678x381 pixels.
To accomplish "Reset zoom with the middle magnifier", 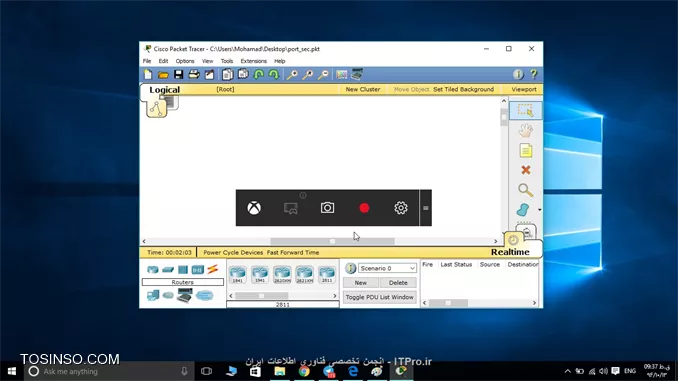I will [x=307, y=74].
